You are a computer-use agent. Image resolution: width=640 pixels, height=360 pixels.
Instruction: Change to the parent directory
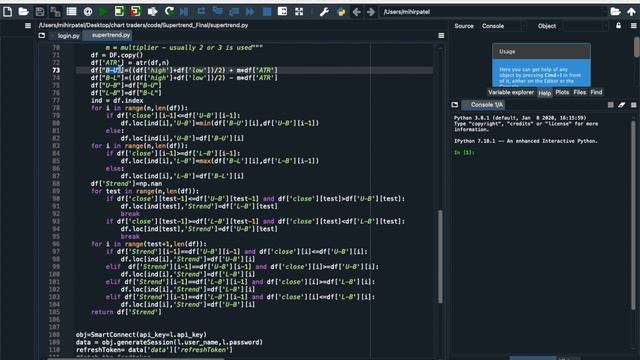[x=631, y=12]
